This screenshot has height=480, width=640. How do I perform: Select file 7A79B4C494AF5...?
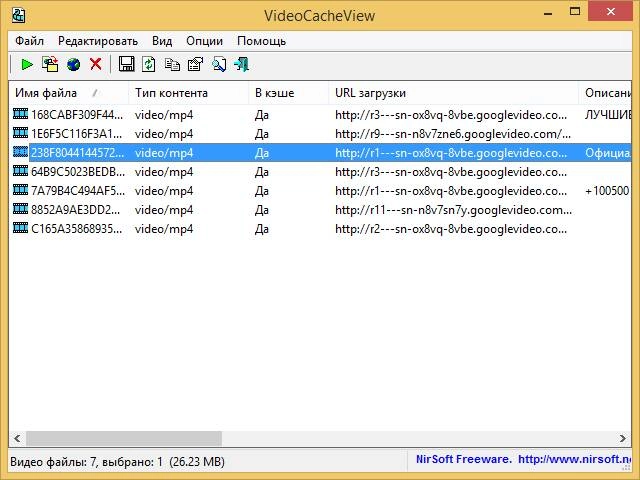point(78,191)
